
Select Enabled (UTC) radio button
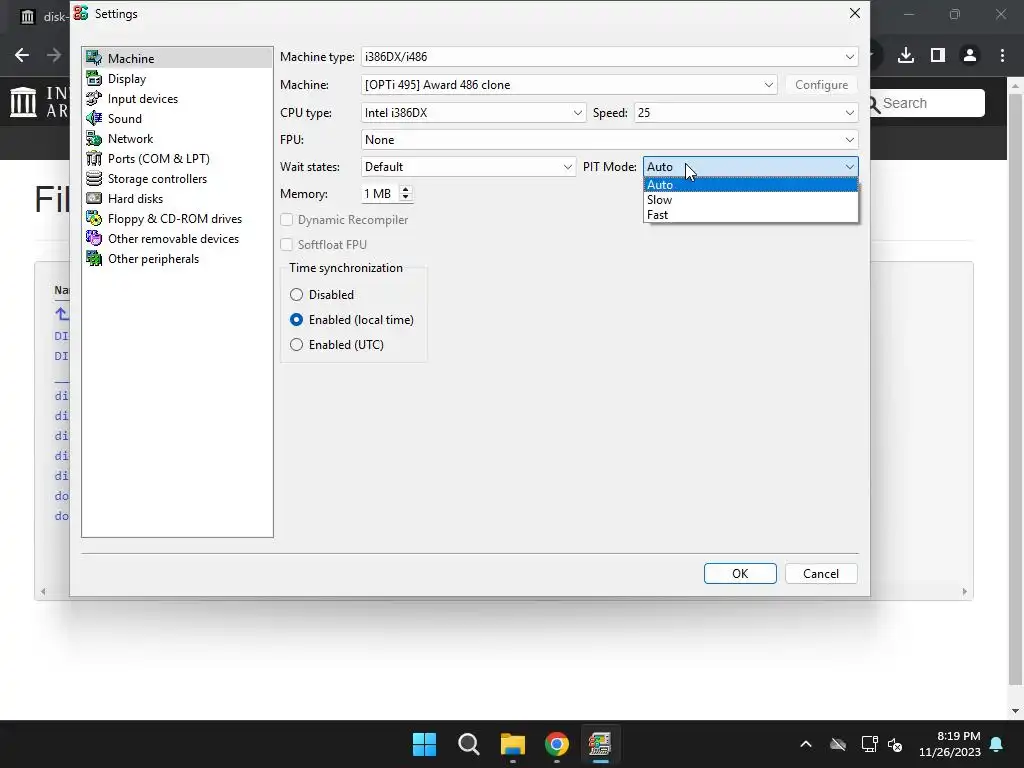click(x=296, y=344)
